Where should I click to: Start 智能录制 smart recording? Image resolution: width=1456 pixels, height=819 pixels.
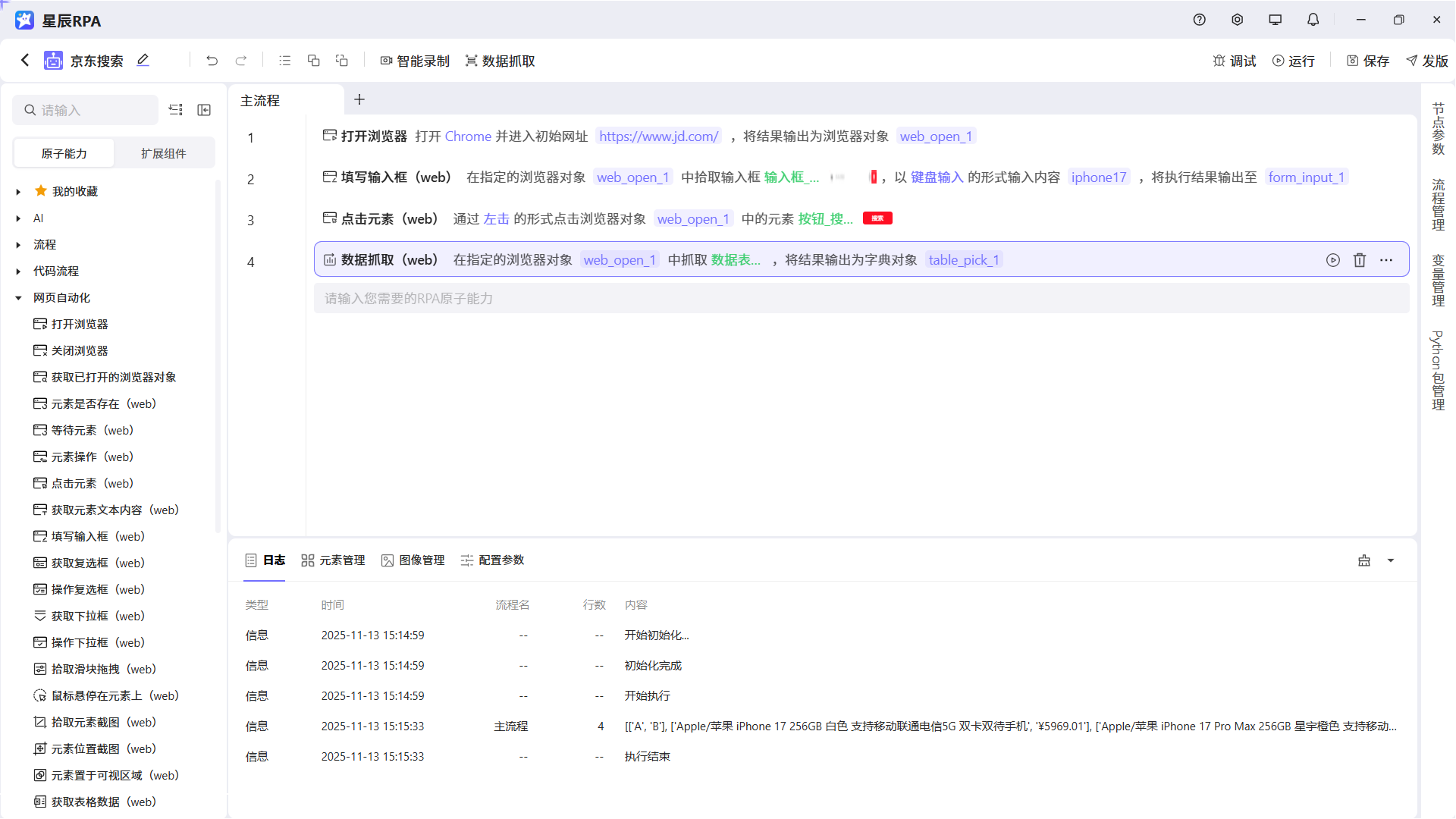pos(414,61)
